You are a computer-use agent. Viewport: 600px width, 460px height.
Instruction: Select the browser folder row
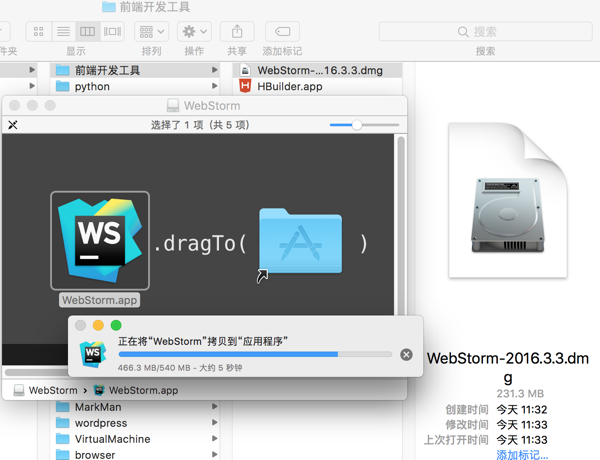135,455
